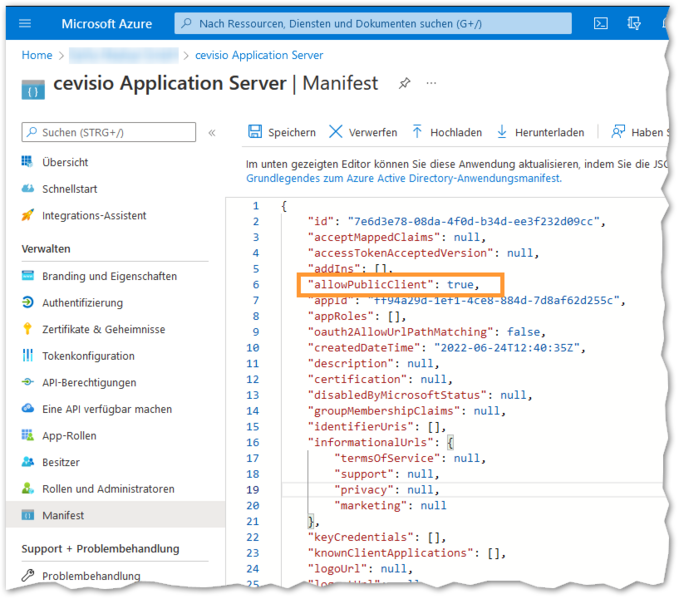Screen dimensions: 679x599
Task: Click the API-Berechtigungen icon
Action: click(28, 382)
